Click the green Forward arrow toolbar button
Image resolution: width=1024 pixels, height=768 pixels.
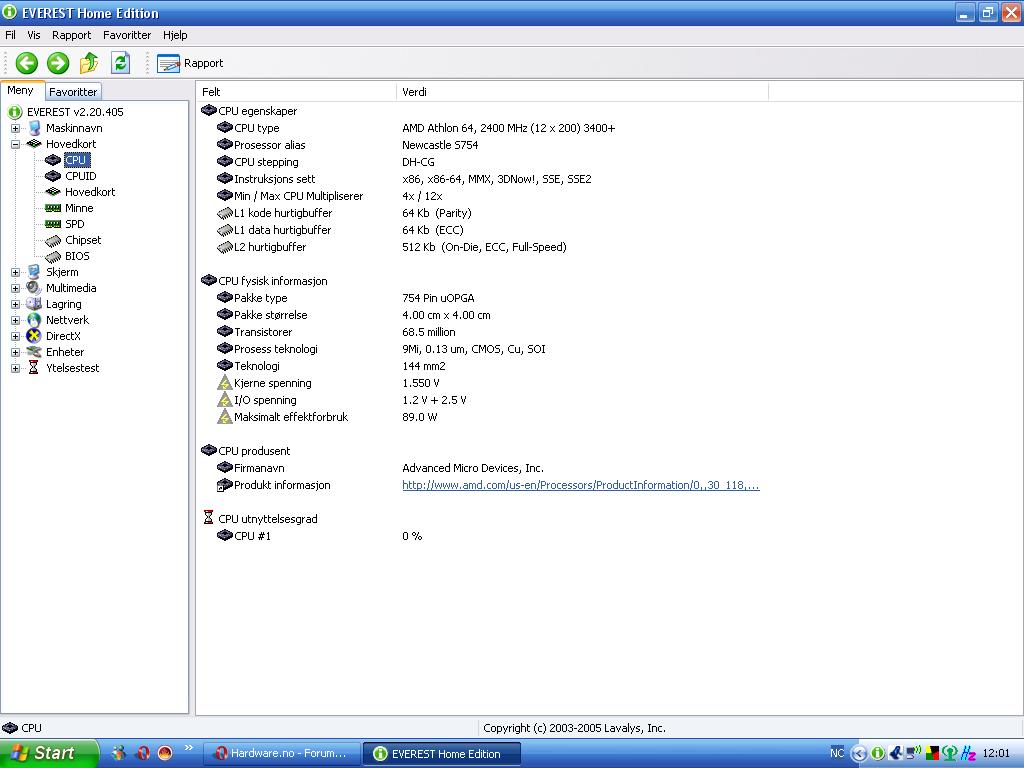tap(58, 63)
